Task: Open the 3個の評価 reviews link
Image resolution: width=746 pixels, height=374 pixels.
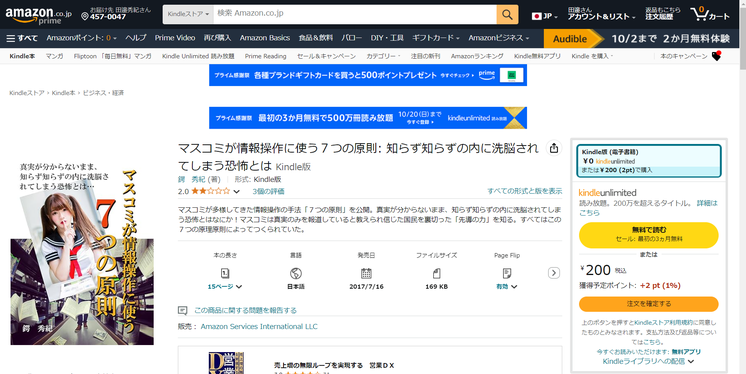Action: click(268, 191)
